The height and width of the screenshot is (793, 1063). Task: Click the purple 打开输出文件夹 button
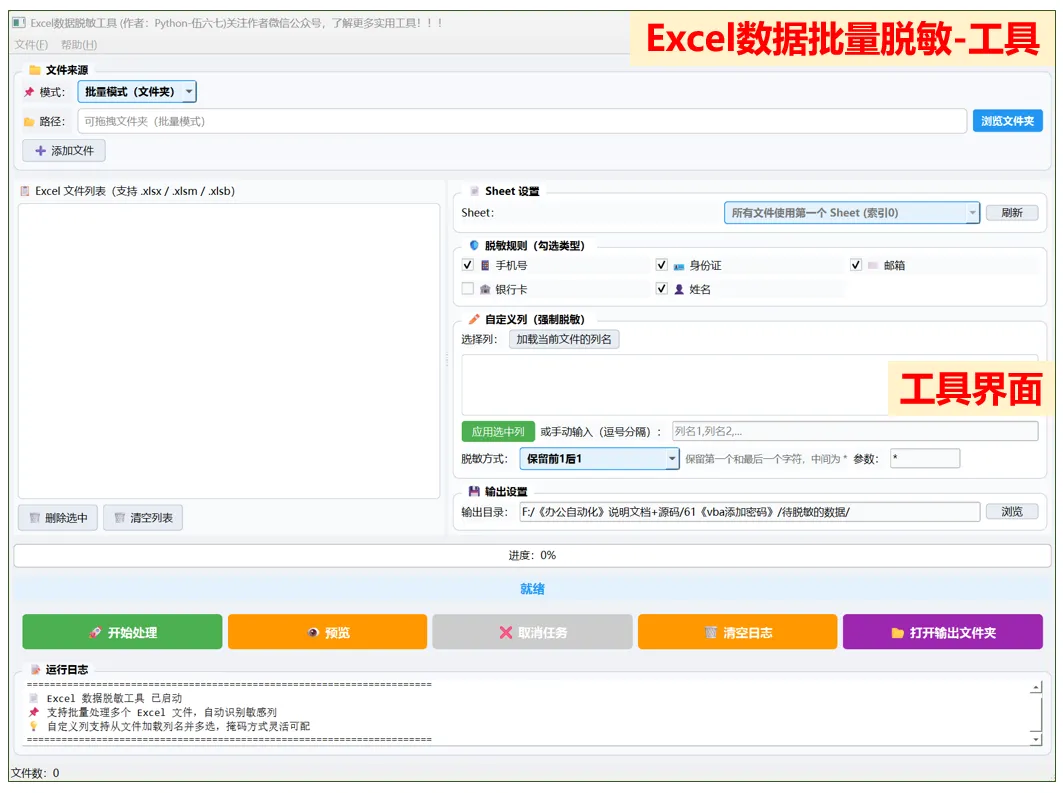tap(943, 632)
